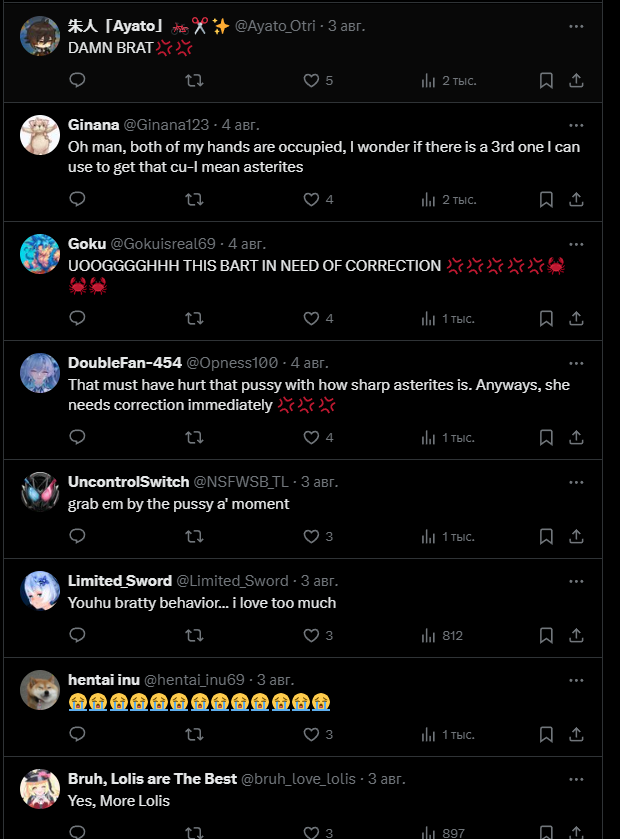Click the Shiba Inu avatar of hentai inu
The height and width of the screenshot is (839, 620).
tap(40, 690)
